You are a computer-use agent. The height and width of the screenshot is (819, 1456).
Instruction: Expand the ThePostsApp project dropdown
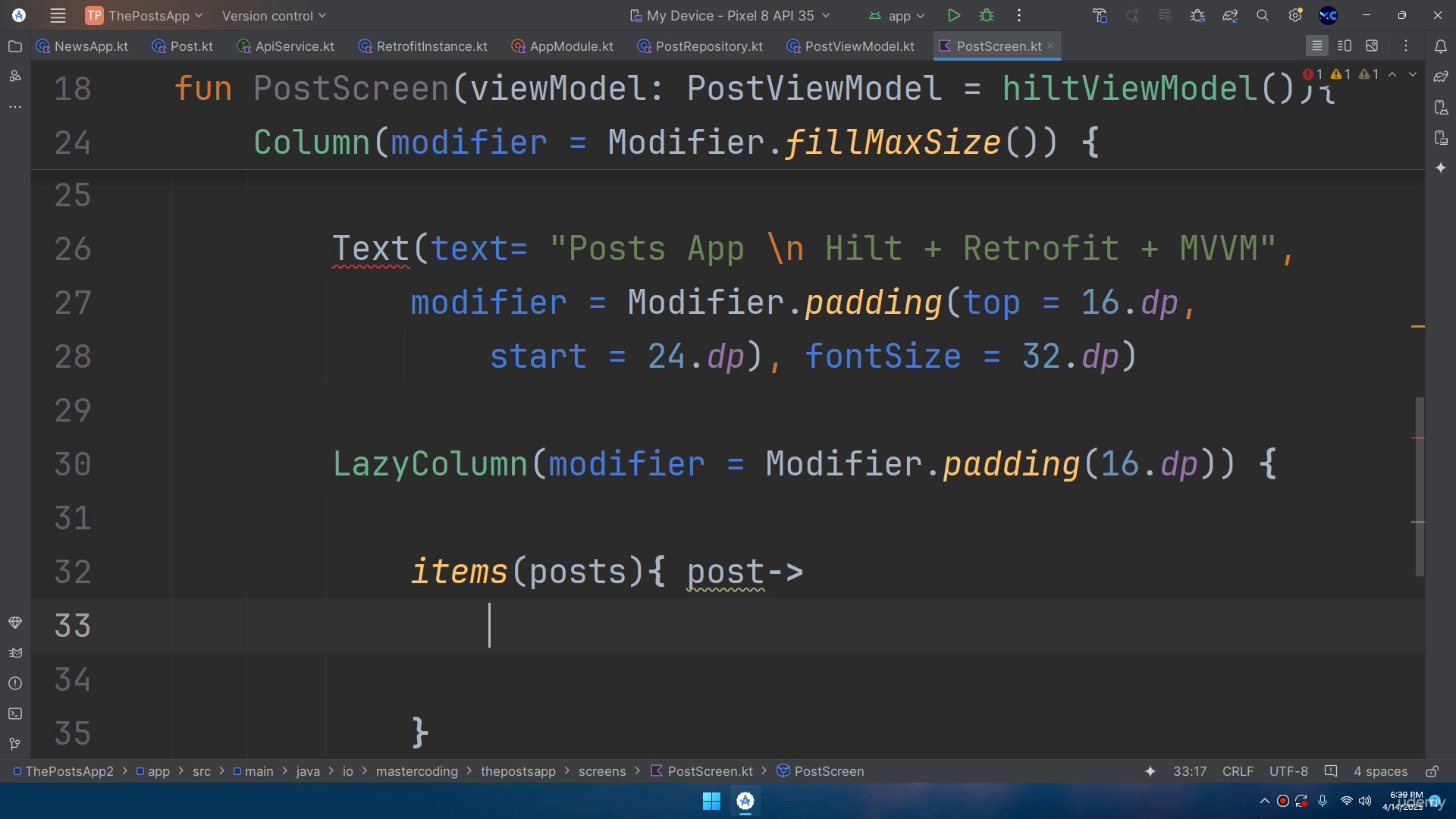coord(144,15)
